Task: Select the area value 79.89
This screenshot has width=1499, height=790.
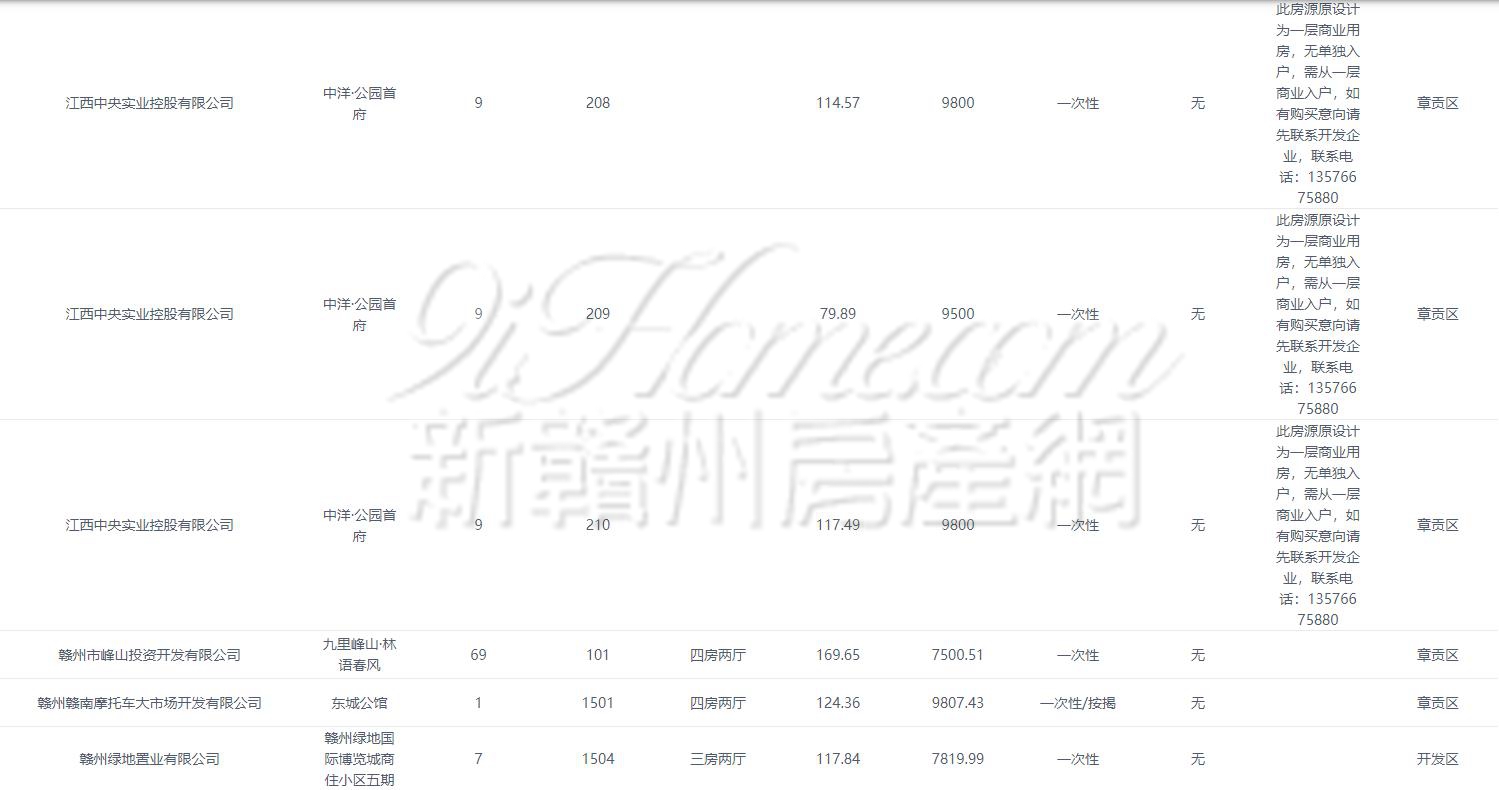Action: pos(837,314)
